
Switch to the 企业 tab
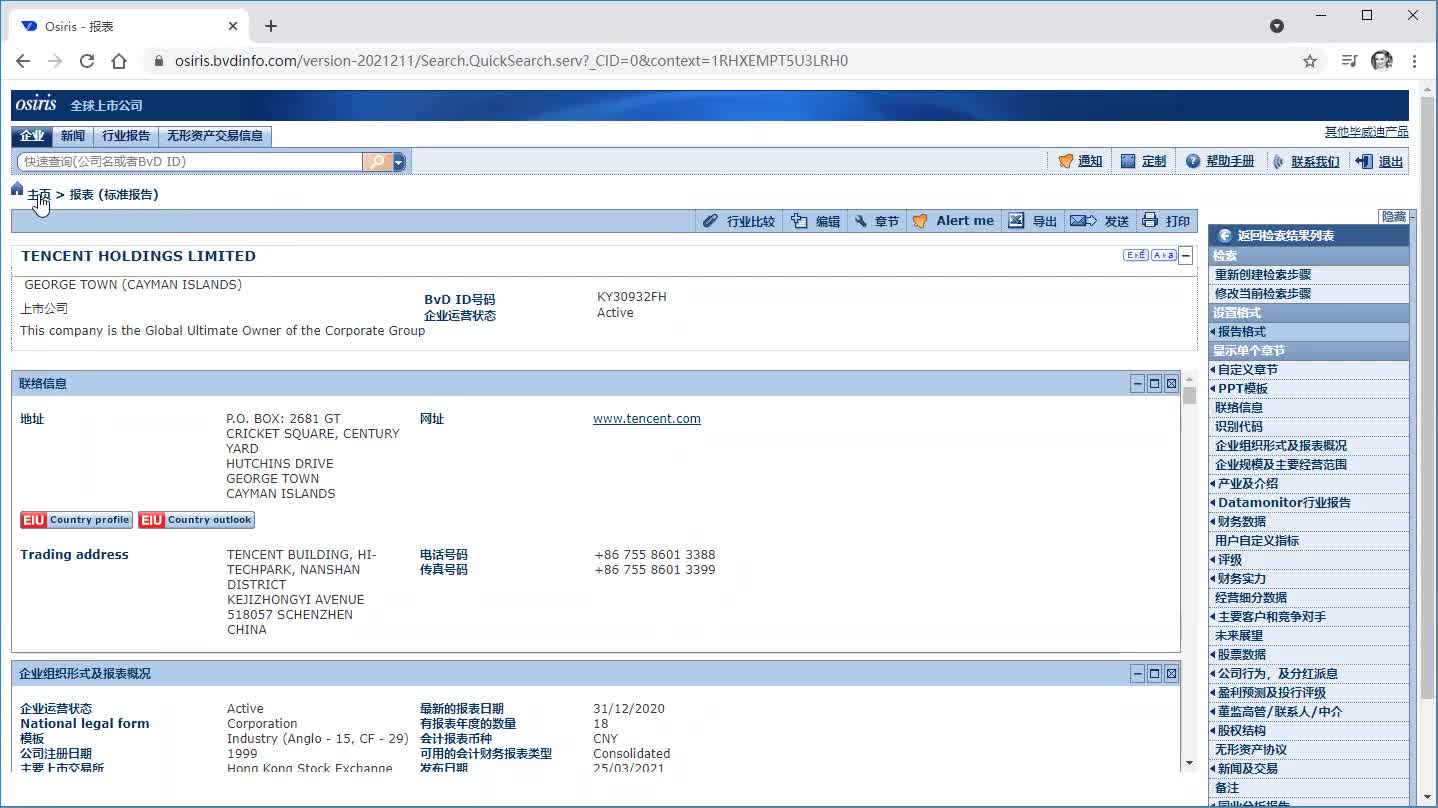(x=32, y=136)
